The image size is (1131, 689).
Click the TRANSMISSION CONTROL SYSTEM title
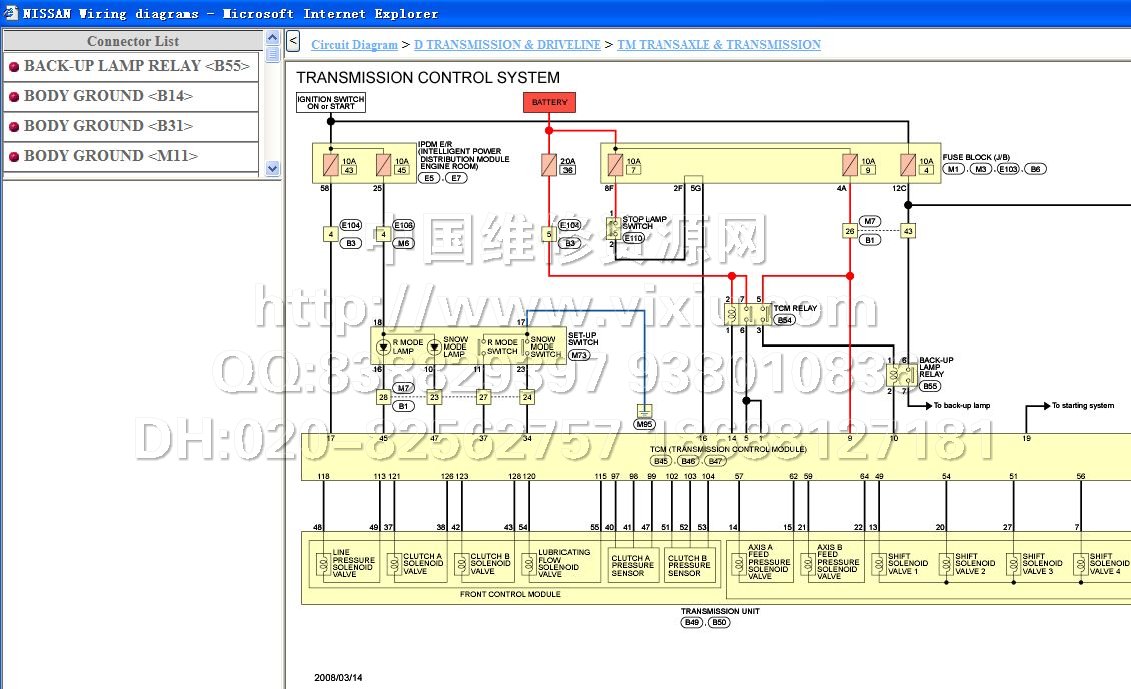(x=428, y=77)
